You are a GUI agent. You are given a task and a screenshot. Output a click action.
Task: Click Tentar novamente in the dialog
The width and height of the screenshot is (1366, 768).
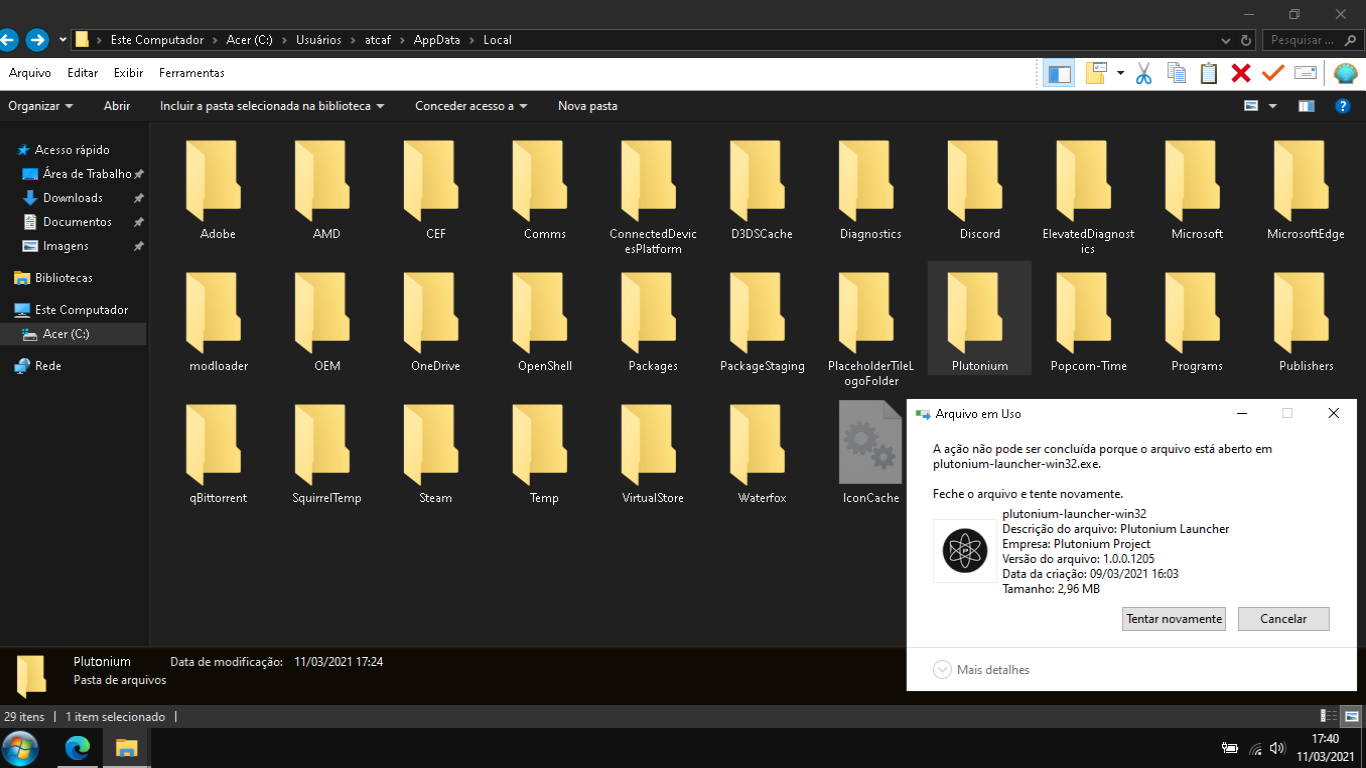[x=1174, y=619]
